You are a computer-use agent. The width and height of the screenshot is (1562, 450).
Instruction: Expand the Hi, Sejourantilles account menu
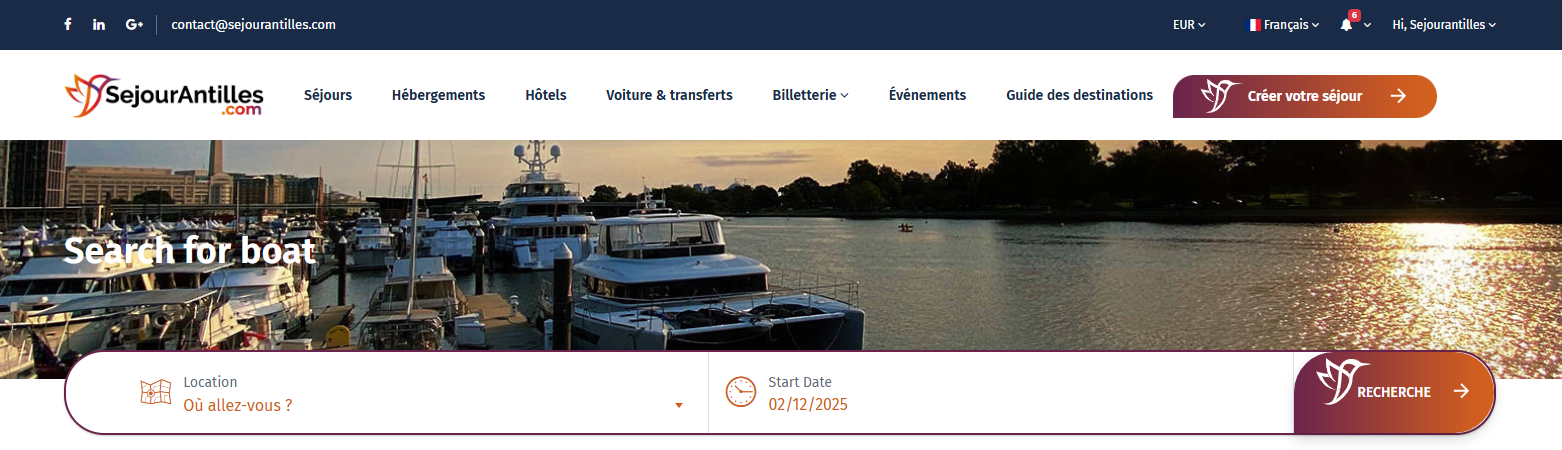1444,24
